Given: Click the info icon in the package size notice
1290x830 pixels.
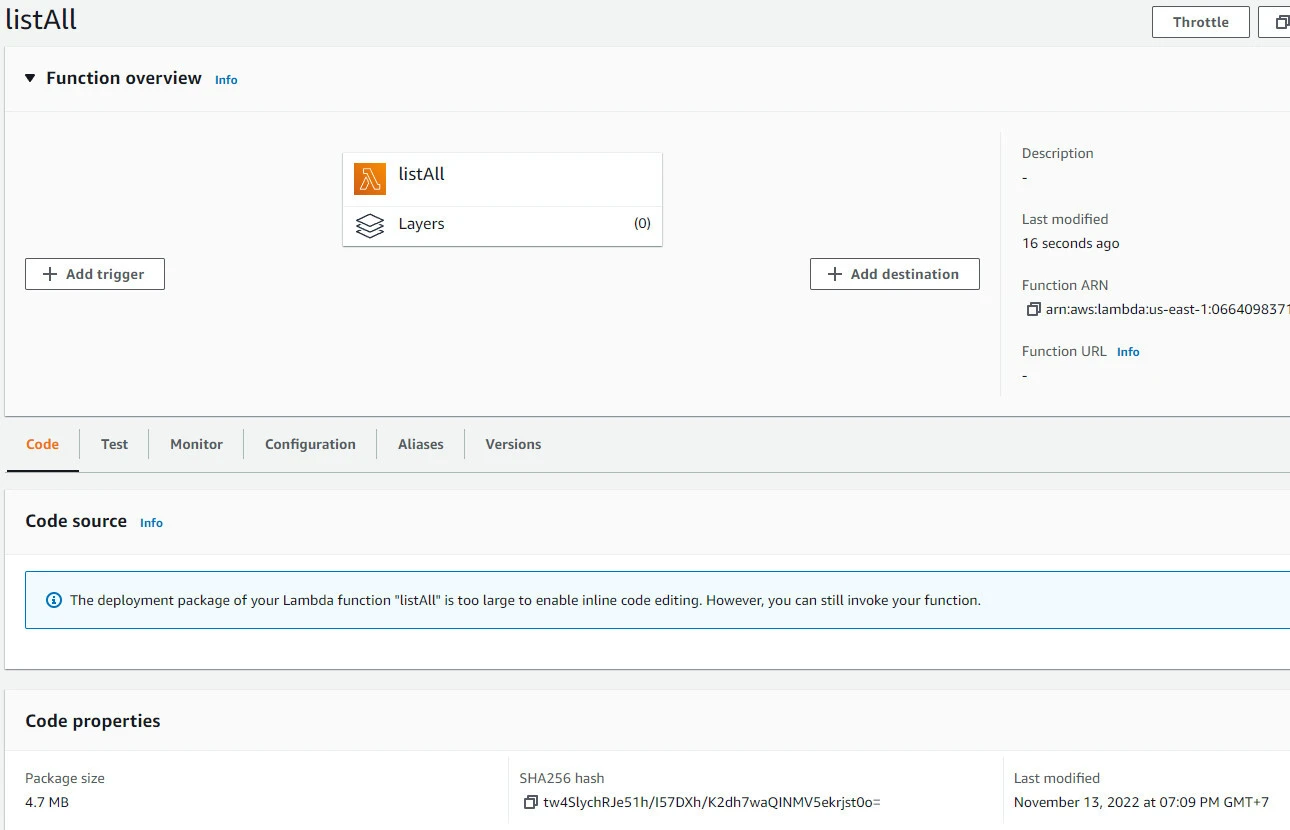Looking at the screenshot, I should coord(54,601).
